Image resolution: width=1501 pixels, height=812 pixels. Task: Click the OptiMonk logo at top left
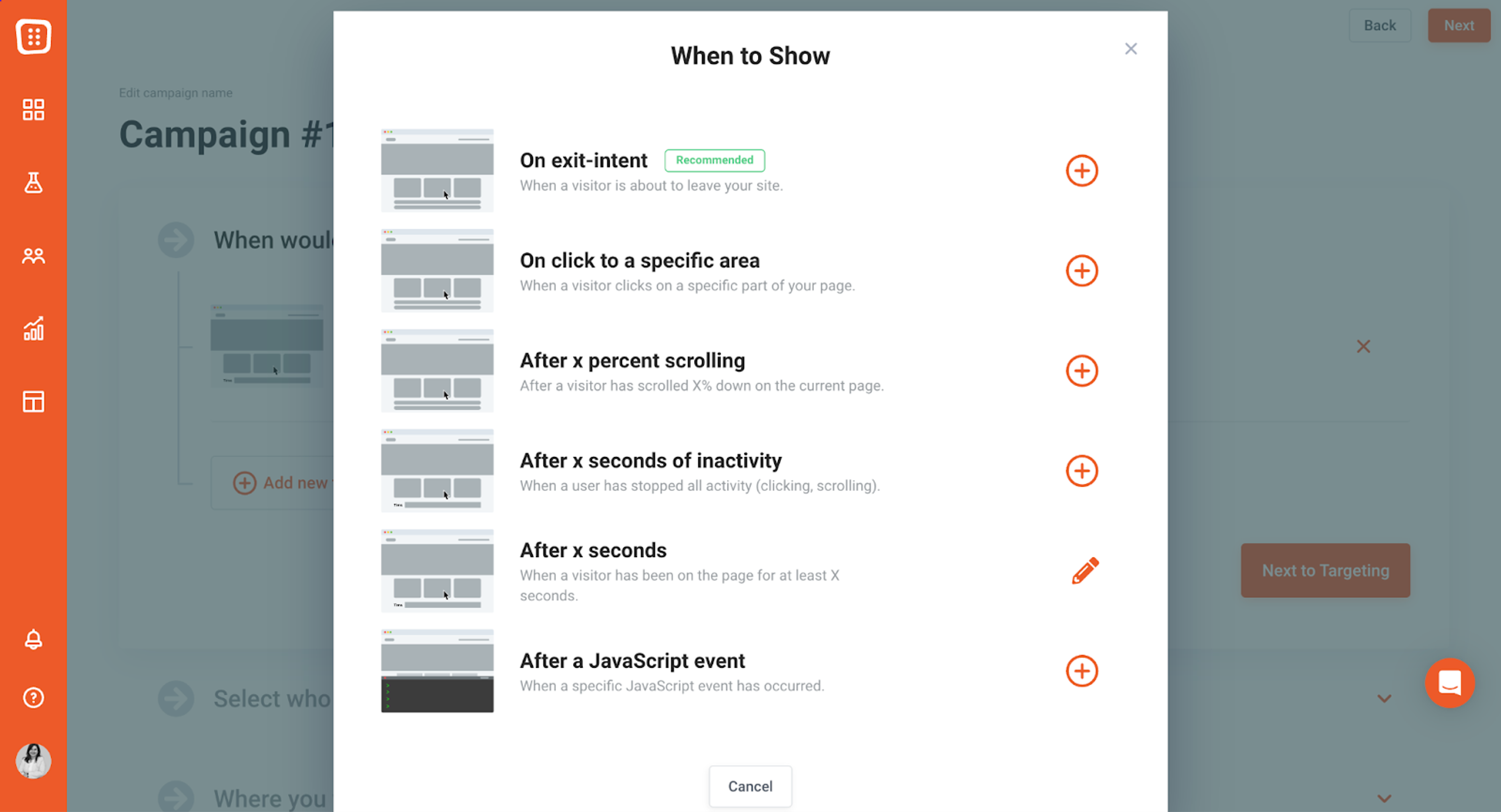(33, 36)
